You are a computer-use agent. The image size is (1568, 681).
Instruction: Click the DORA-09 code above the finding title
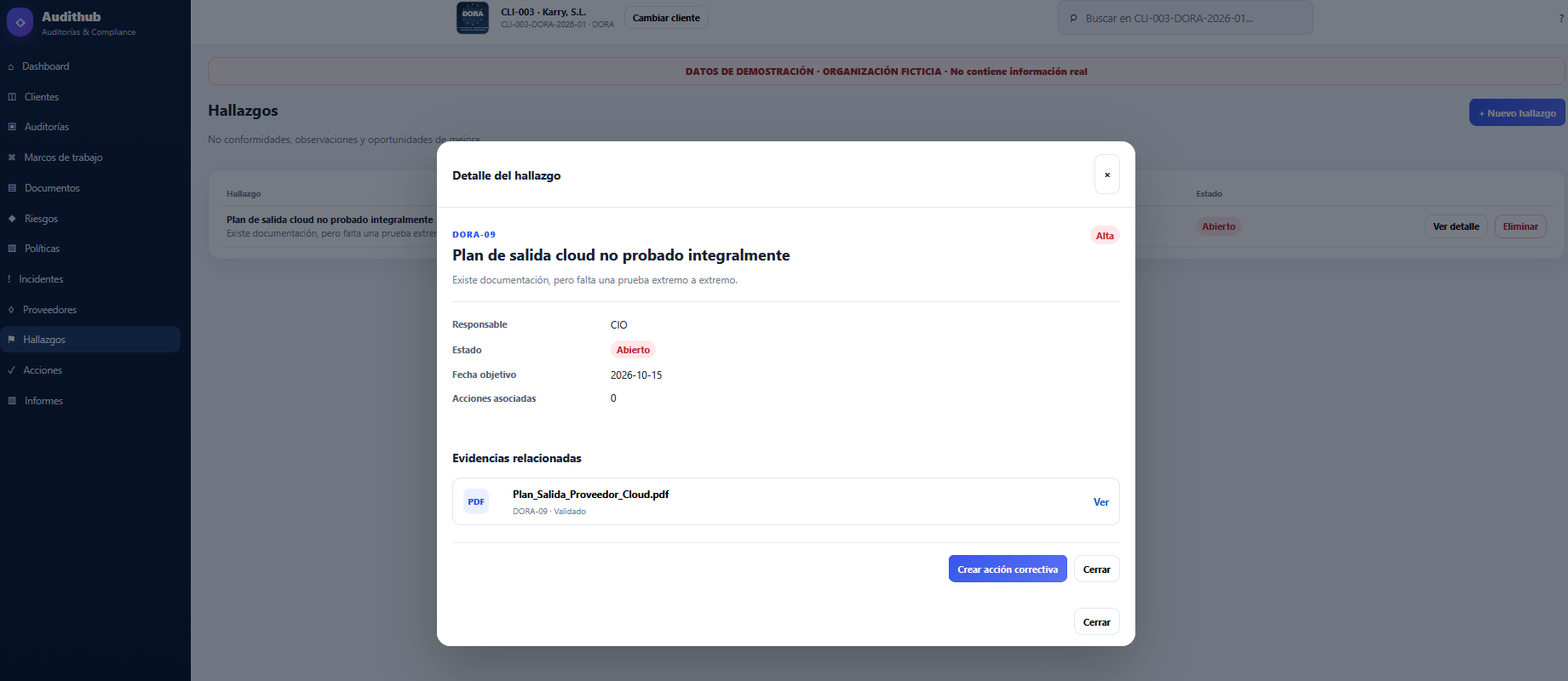coord(474,235)
